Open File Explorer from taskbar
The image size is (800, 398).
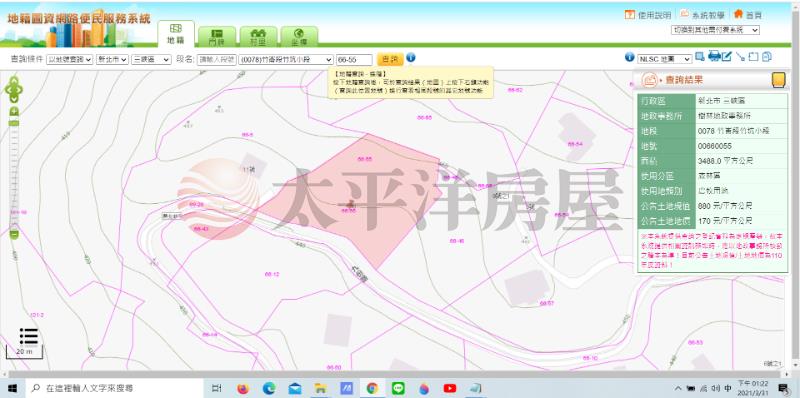pyautogui.click(x=321, y=388)
